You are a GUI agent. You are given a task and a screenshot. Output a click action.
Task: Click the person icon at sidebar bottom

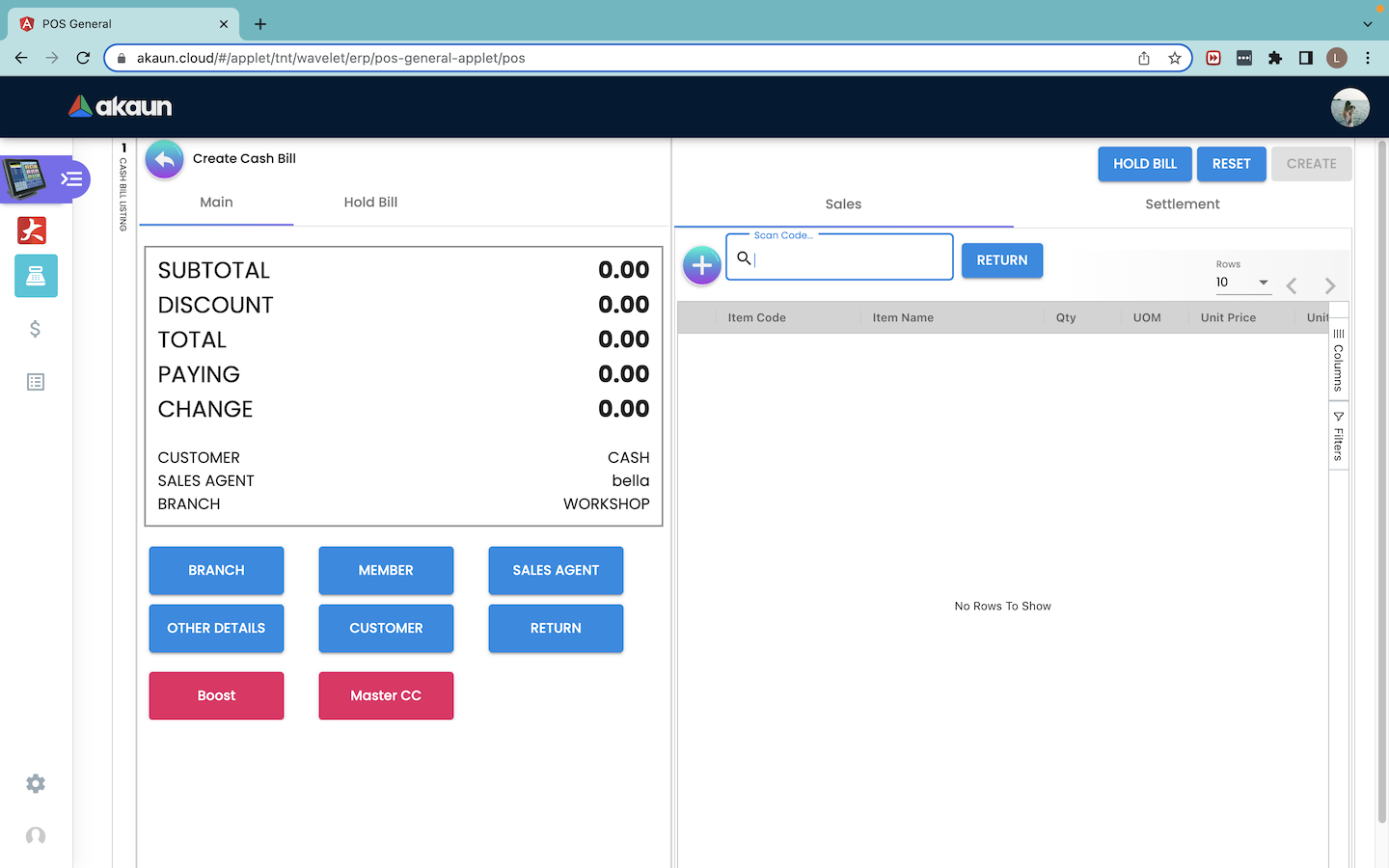coord(36,836)
